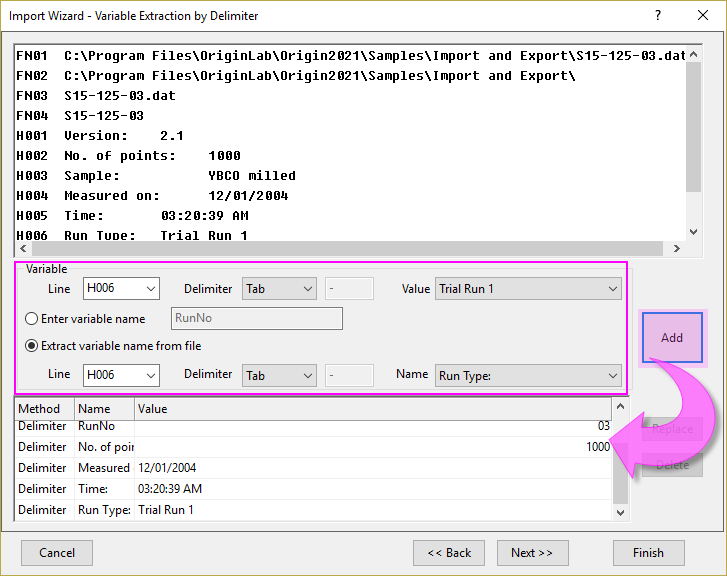Go to the next wizard page
The height and width of the screenshot is (576, 727).
(532, 552)
